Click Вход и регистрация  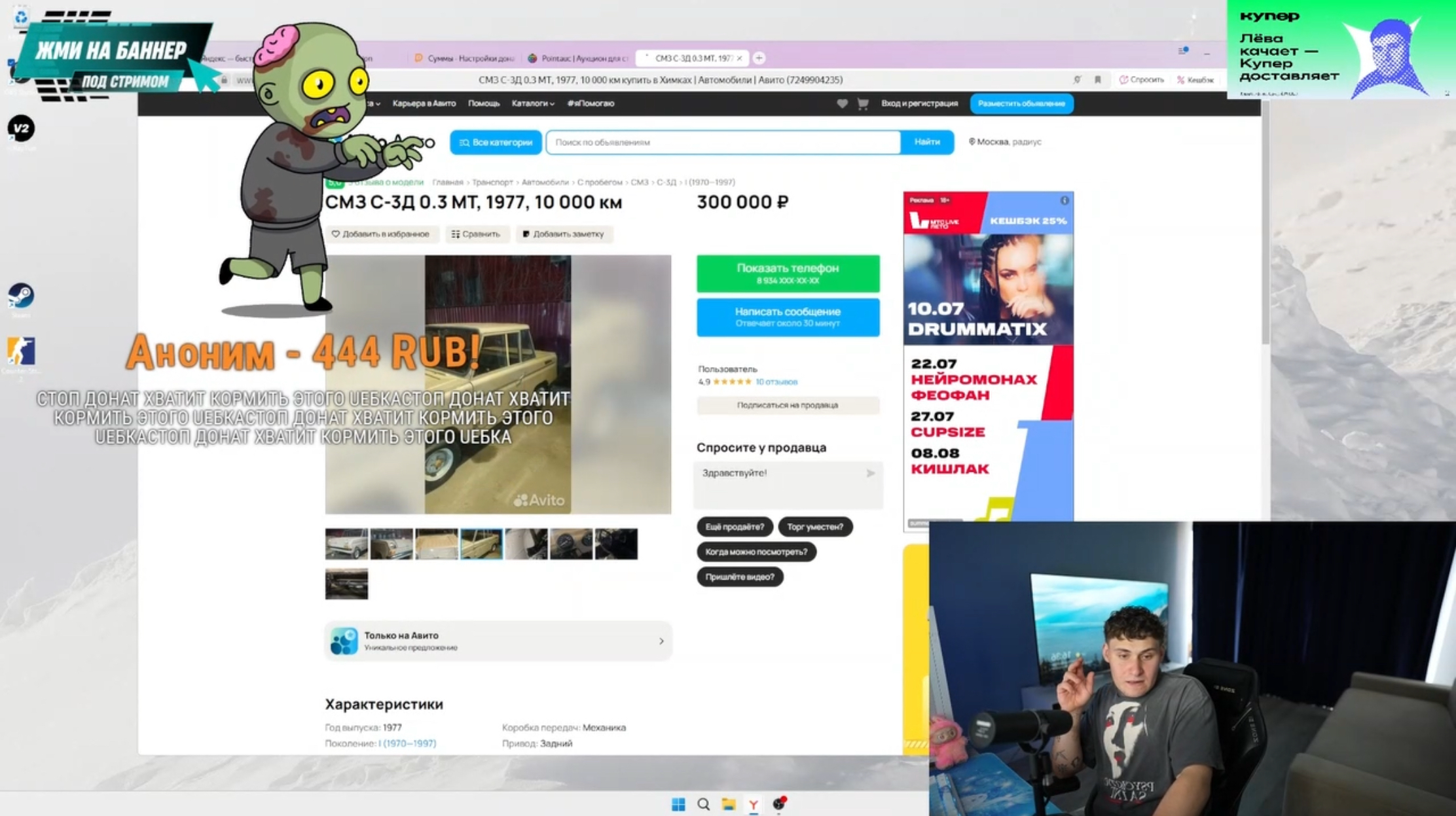(919, 103)
